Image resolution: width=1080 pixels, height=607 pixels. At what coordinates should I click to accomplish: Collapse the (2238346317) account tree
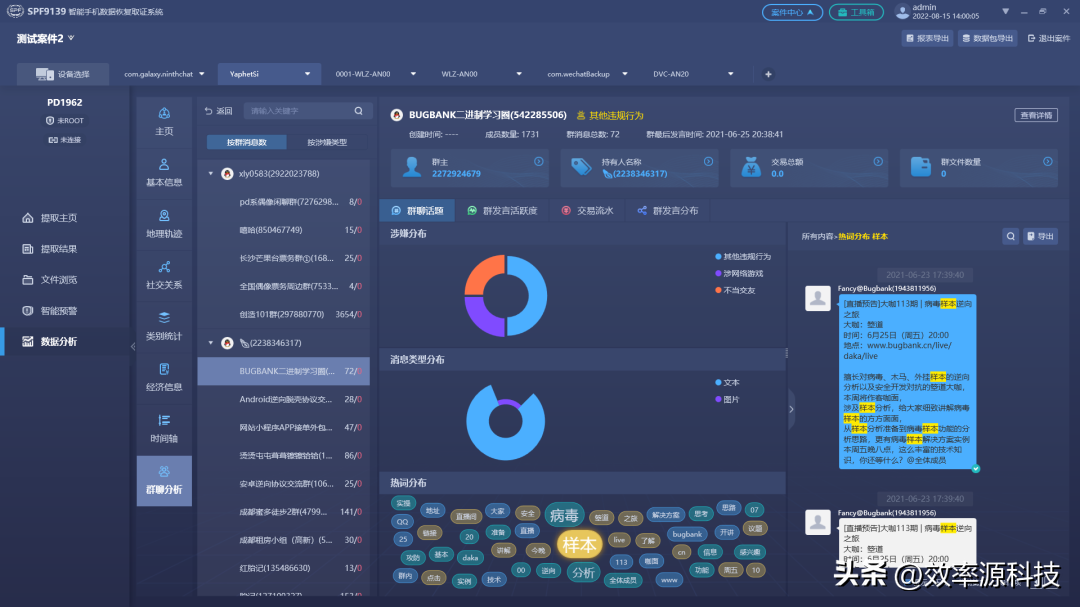(211, 342)
